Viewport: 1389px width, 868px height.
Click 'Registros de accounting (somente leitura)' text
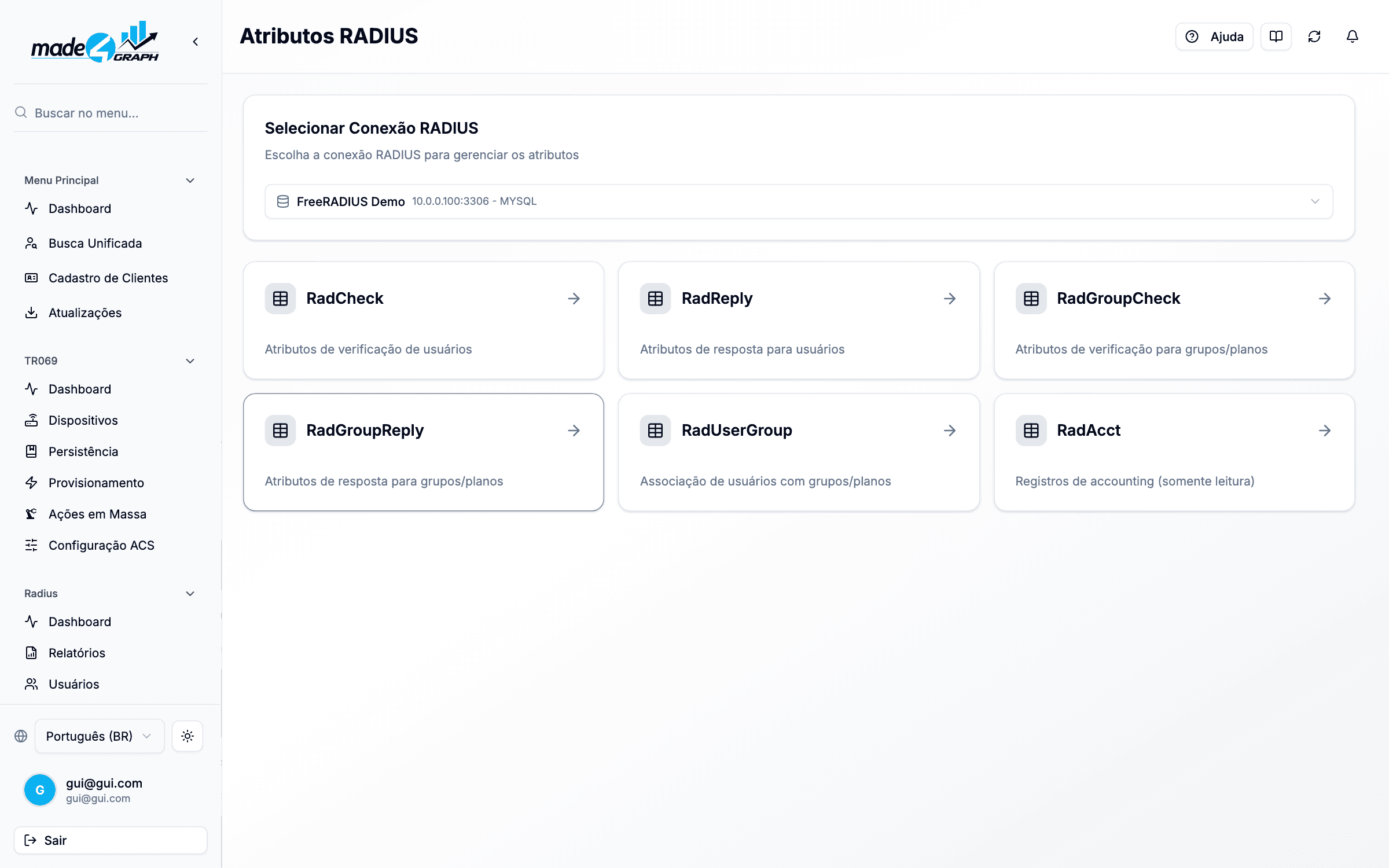point(1135,481)
